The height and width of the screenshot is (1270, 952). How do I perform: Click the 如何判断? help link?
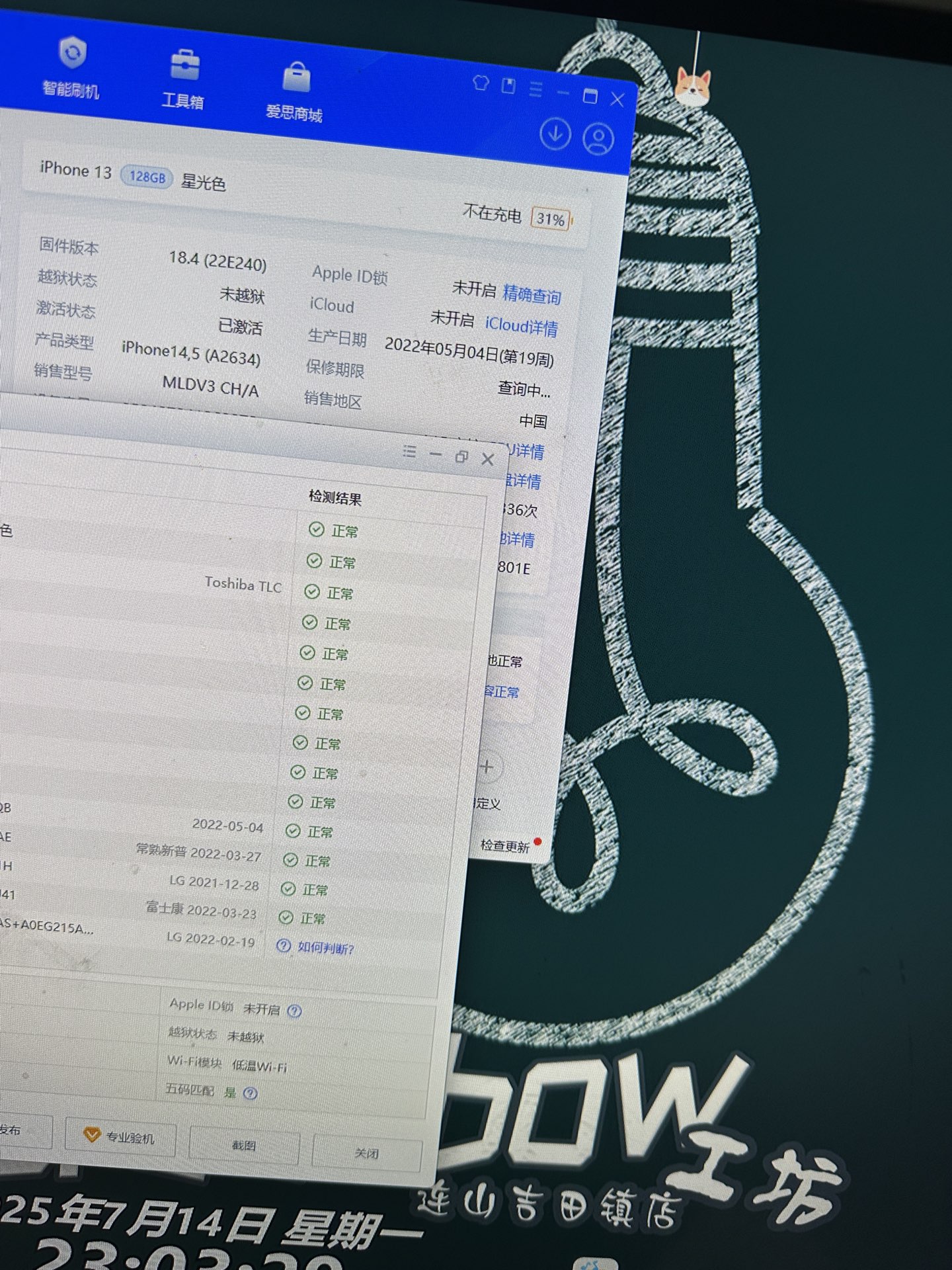point(325,948)
